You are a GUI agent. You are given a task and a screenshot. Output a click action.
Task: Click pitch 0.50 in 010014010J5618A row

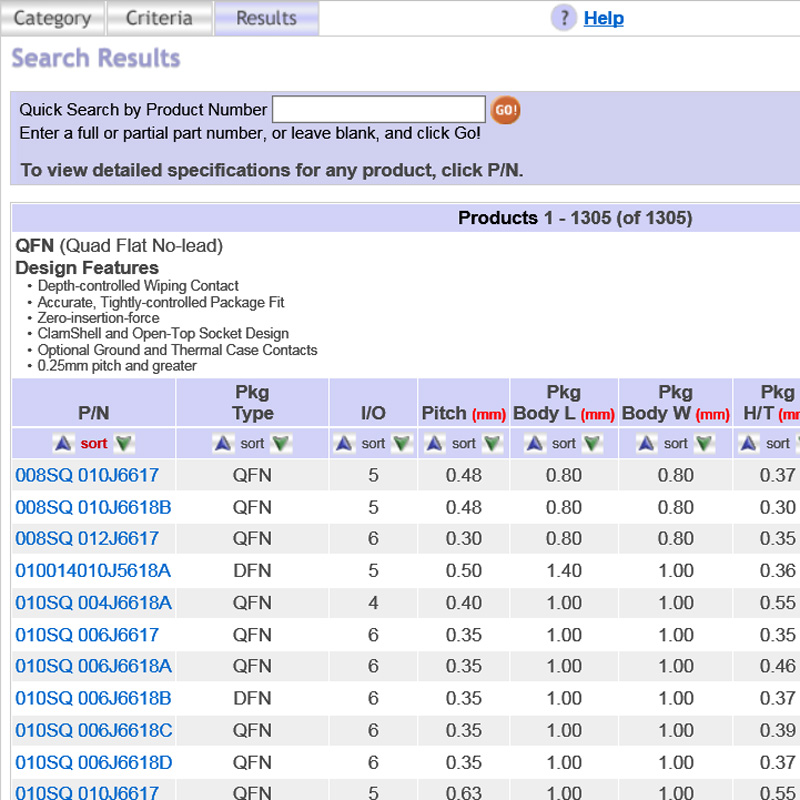coord(463,570)
